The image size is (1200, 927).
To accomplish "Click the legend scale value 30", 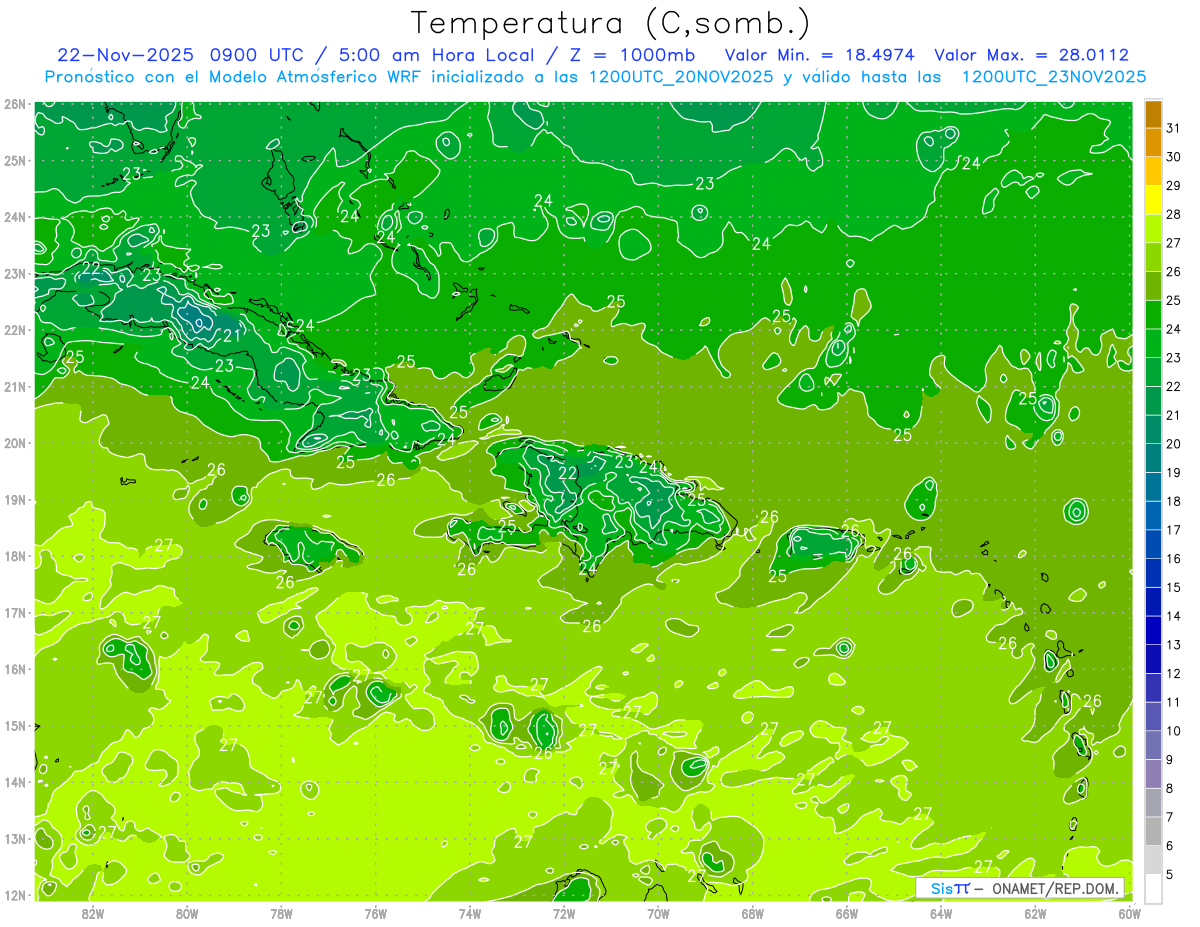I will pos(1173,157).
